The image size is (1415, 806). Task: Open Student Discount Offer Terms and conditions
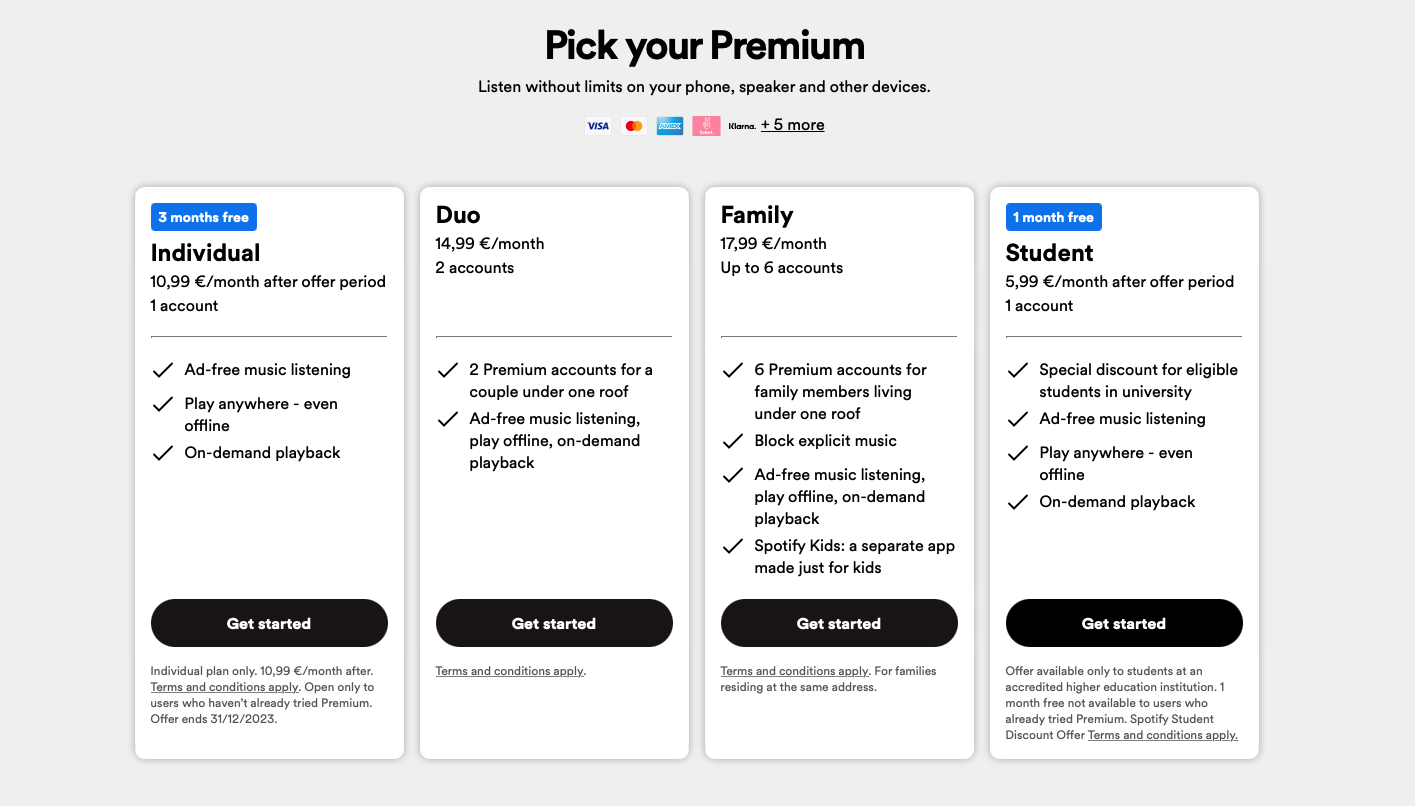[1162, 735]
